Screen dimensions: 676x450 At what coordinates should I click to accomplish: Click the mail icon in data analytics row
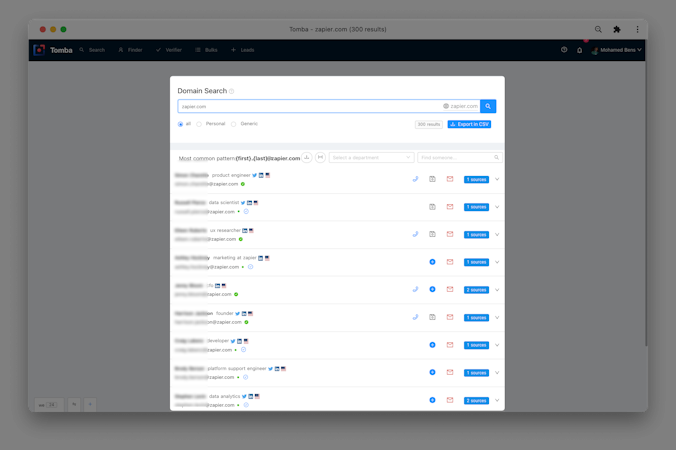click(x=450, y=400)
